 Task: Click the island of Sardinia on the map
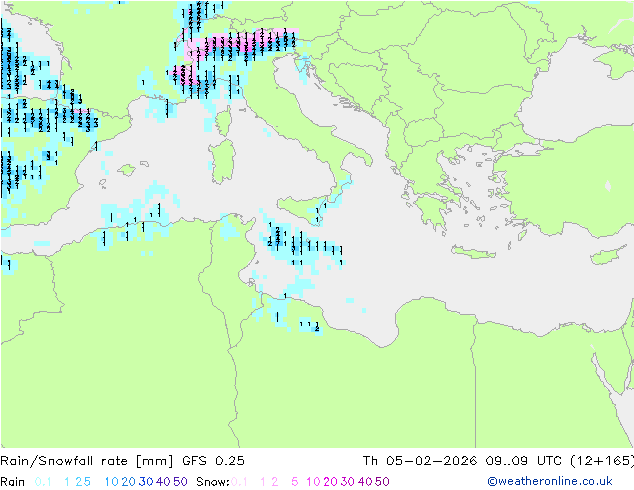pyautogui.click(x=222, y=161)
